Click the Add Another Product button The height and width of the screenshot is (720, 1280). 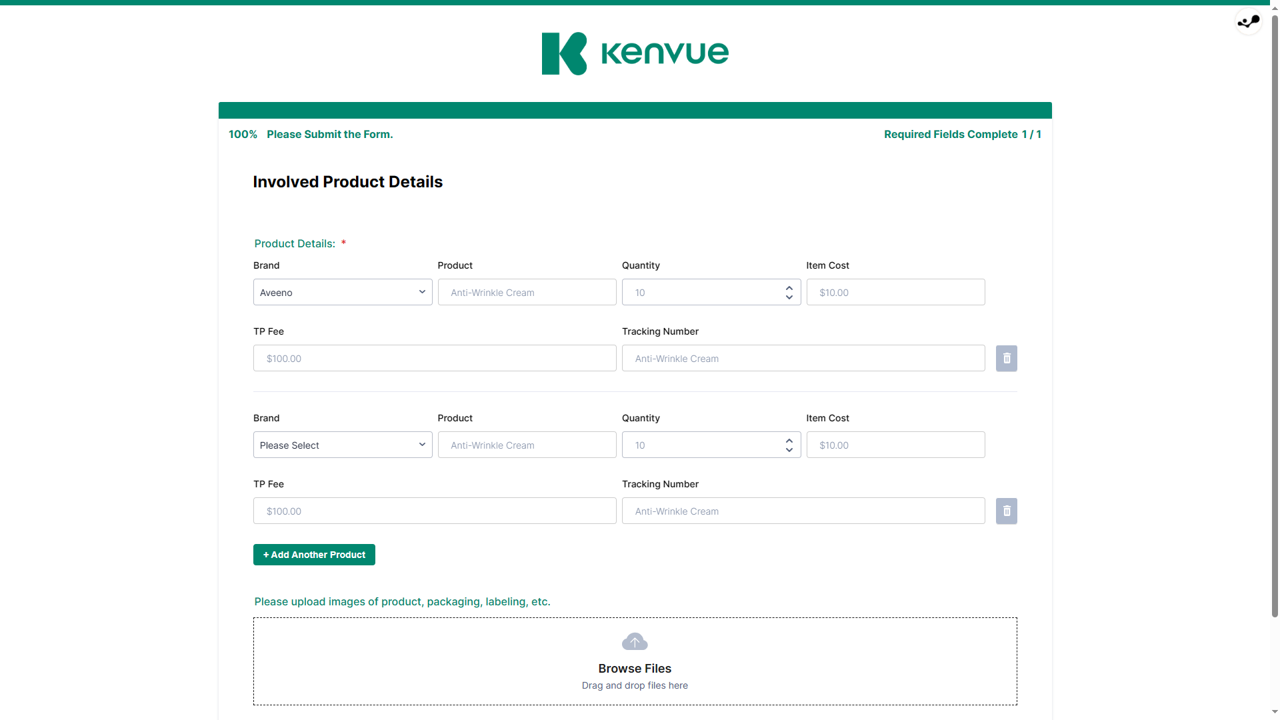coord(313,554)
